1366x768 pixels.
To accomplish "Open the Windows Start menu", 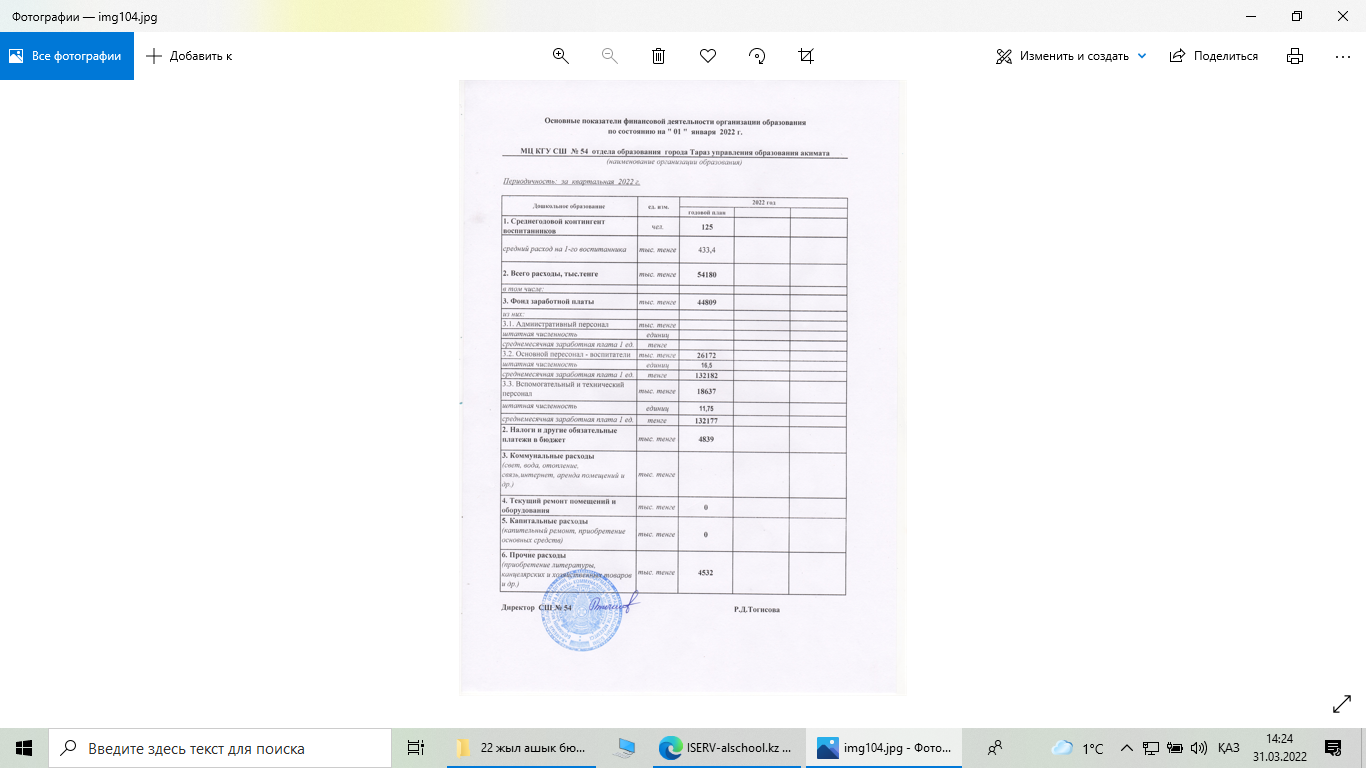I will coord(24,748).
